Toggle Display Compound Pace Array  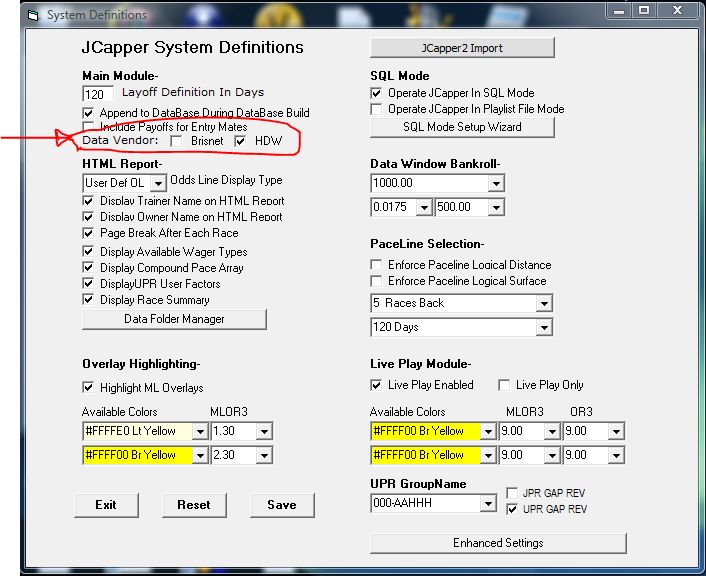pos(88,268)
